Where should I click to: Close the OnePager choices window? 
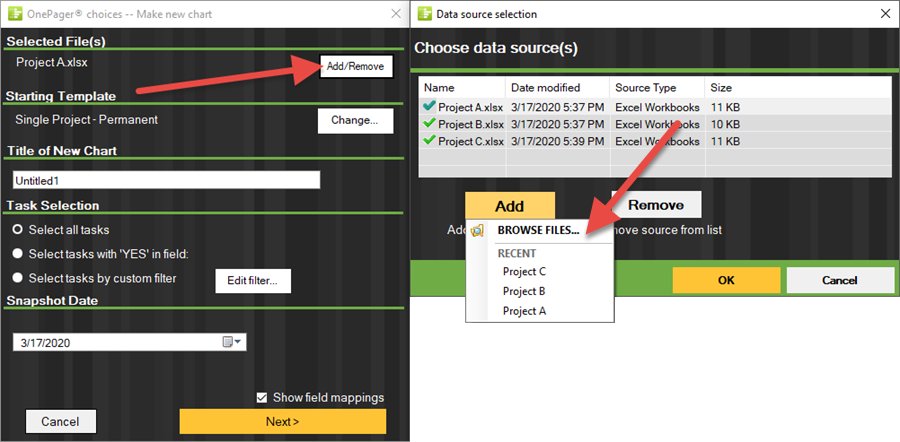tap(396, 14)
